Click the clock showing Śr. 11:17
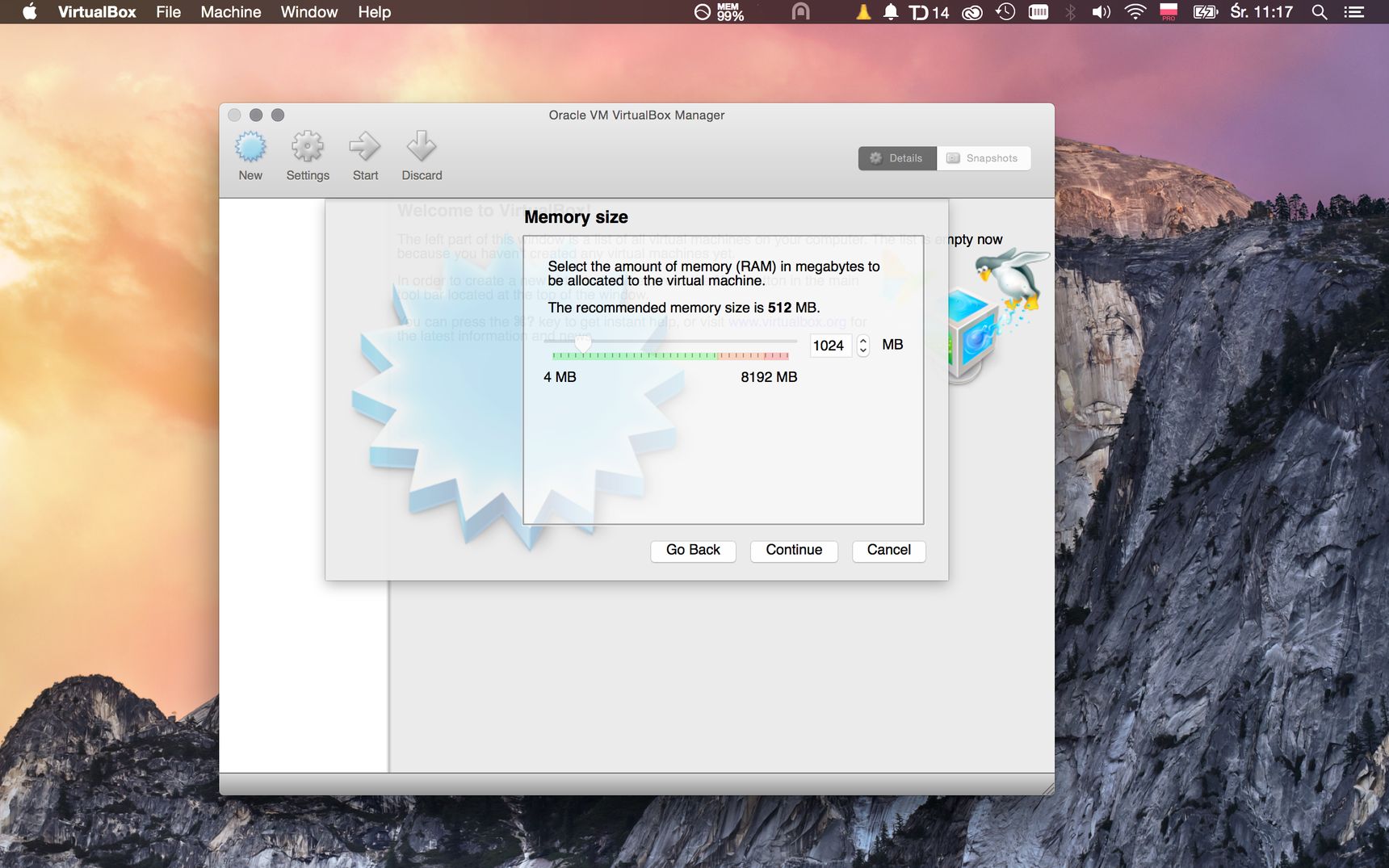Viewport: 1389px width, 868px height. pos(1261,12)
